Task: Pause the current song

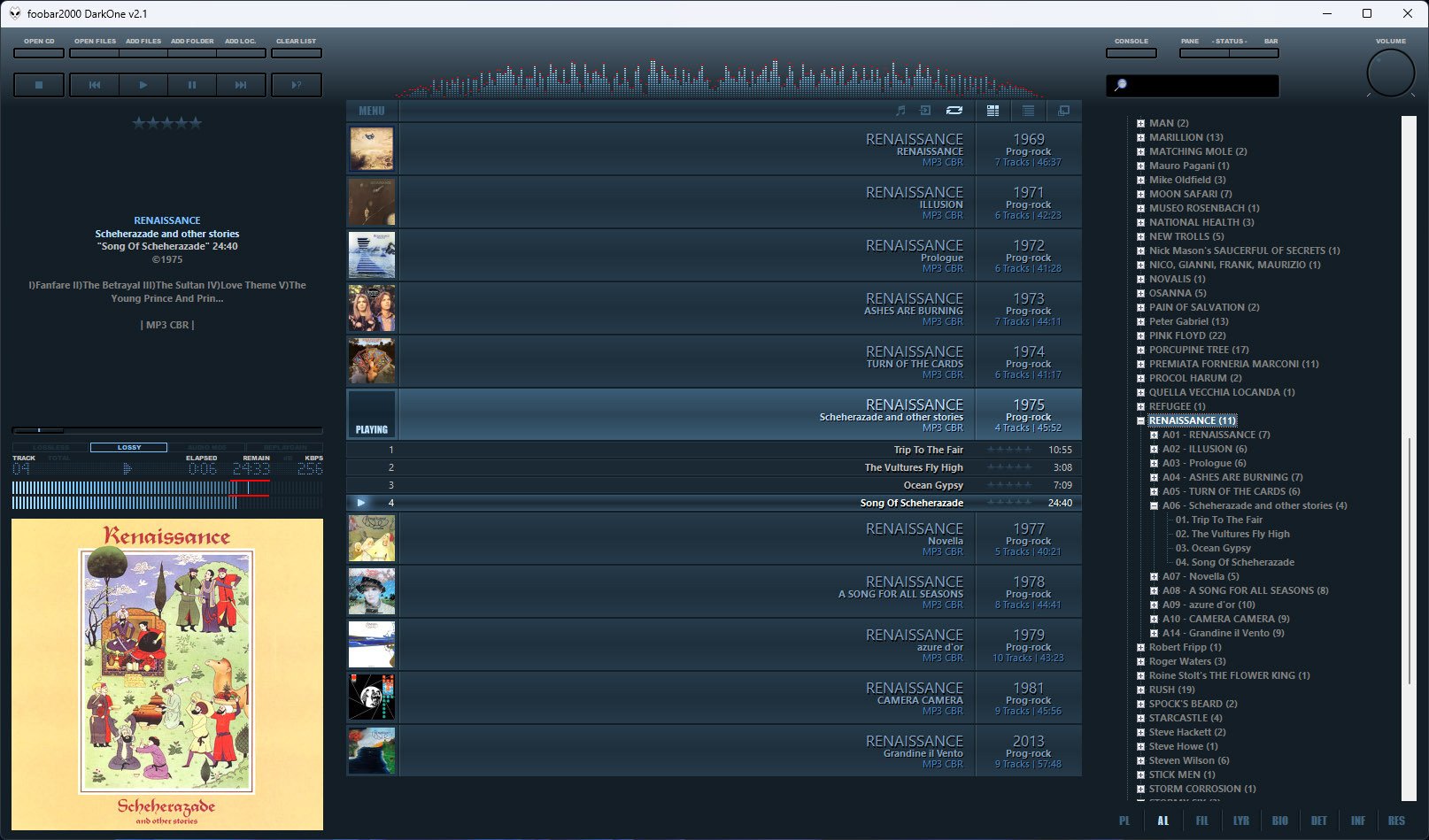Action: point(192,85)
